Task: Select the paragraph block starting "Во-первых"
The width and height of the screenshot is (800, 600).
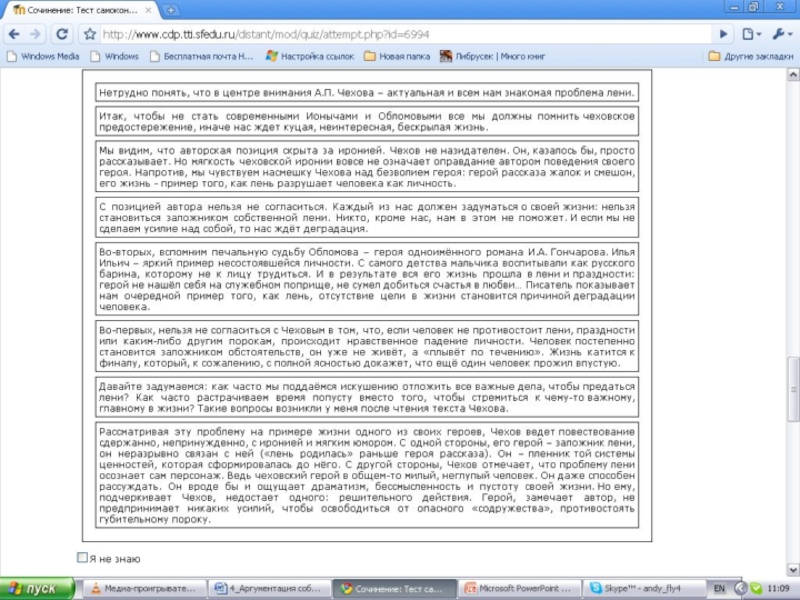Action: [367, 346]
